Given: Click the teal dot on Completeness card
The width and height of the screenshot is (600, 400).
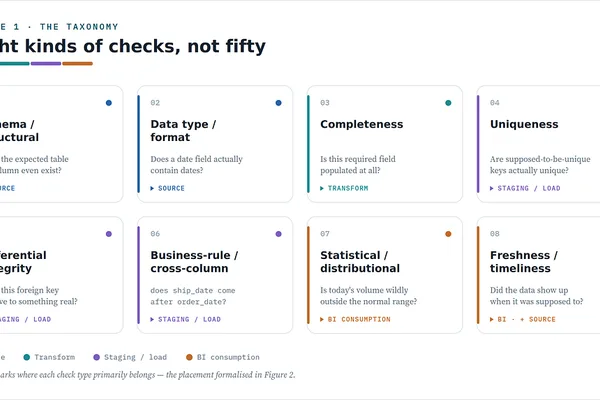Looking at the screenshot, I should pos(448,103).
